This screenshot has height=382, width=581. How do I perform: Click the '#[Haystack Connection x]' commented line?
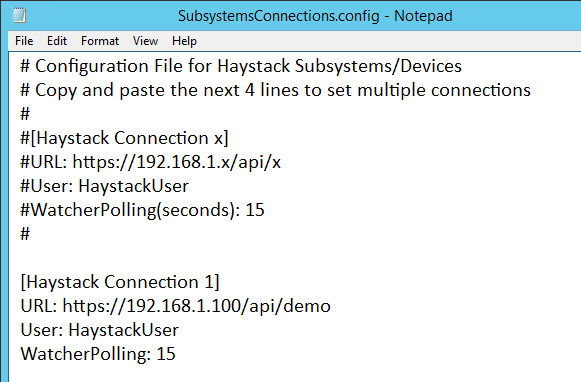pos(124,139)
